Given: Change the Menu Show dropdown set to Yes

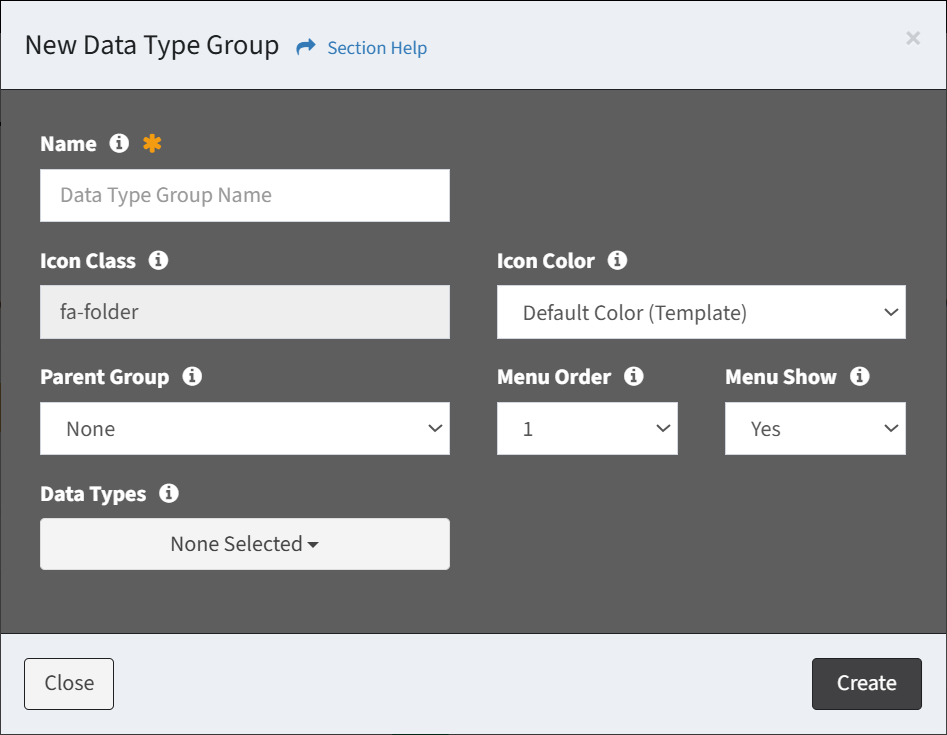Looking at the screenshot, I should [815, 429].
